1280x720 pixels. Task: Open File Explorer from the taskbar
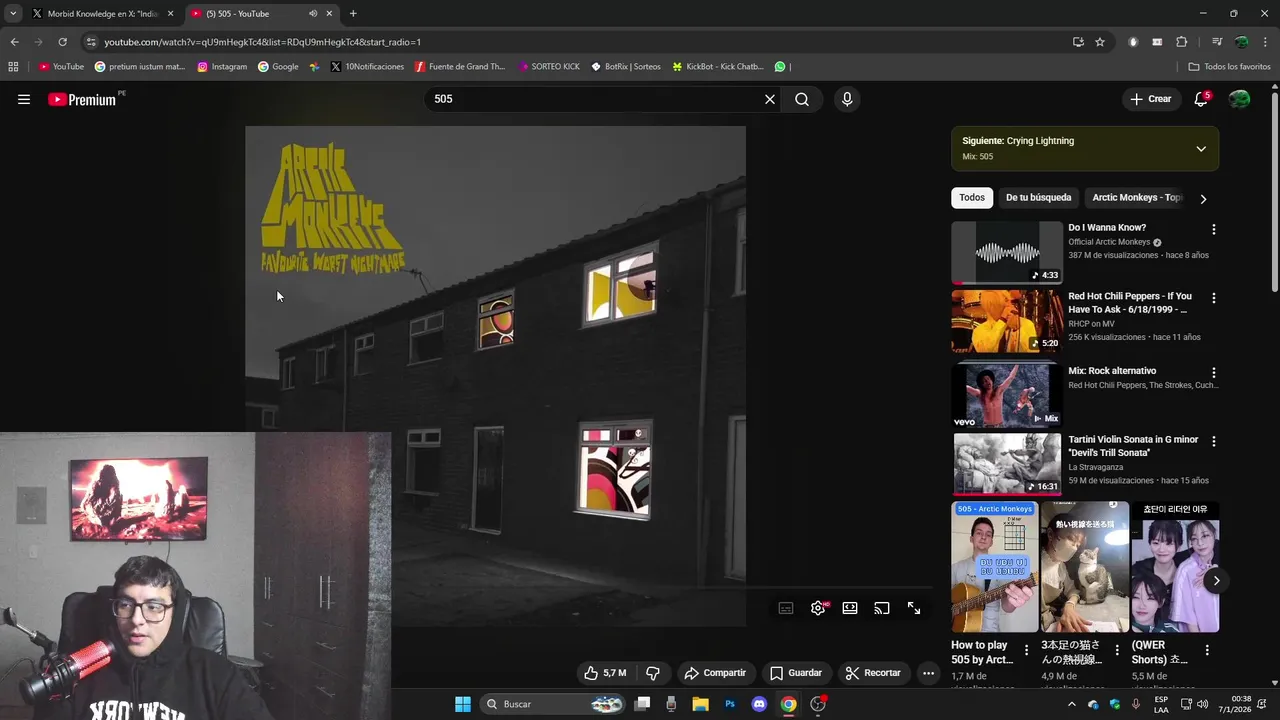coord(701,704)
